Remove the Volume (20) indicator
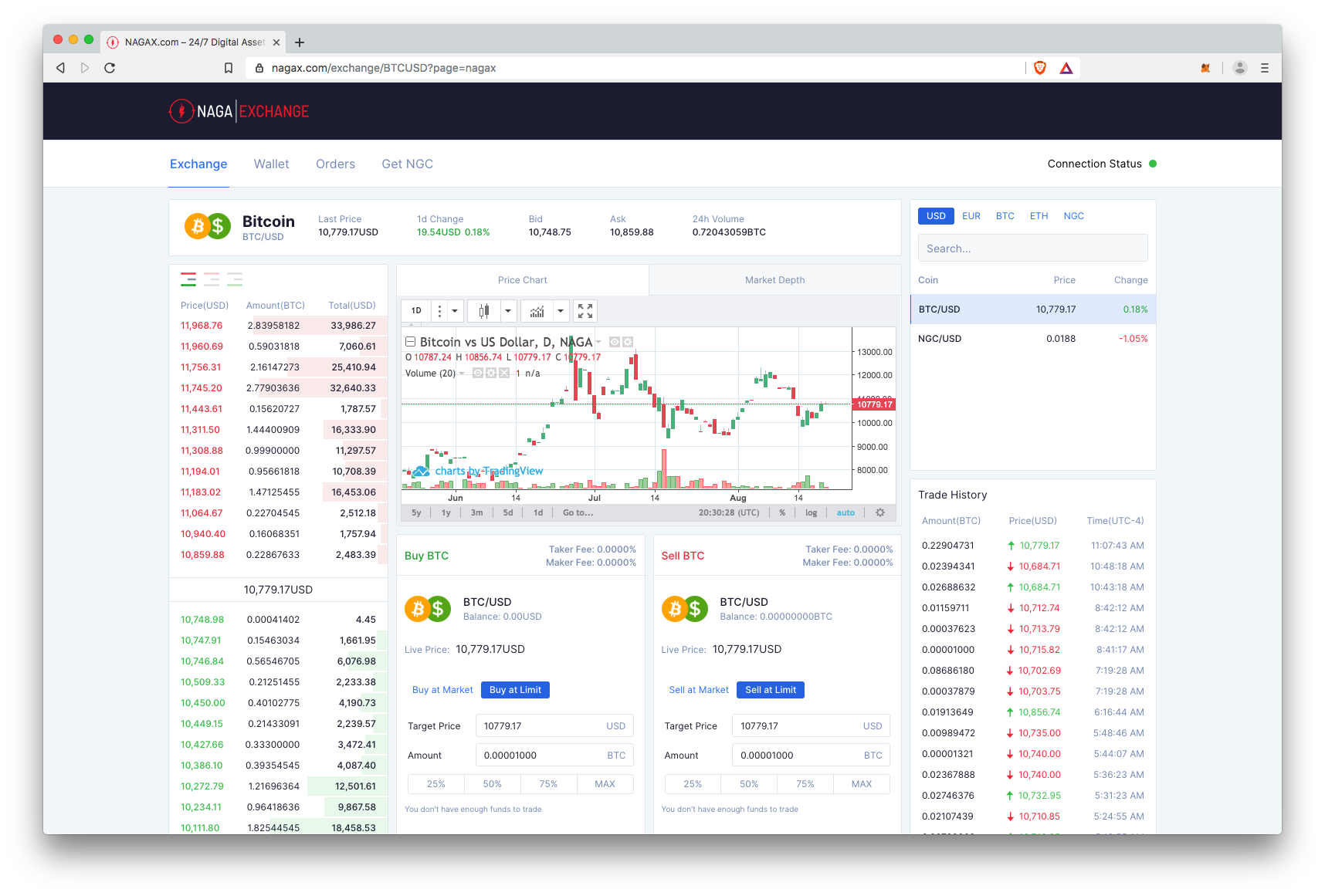1325x896 pixels. click(x=504, y=374)
